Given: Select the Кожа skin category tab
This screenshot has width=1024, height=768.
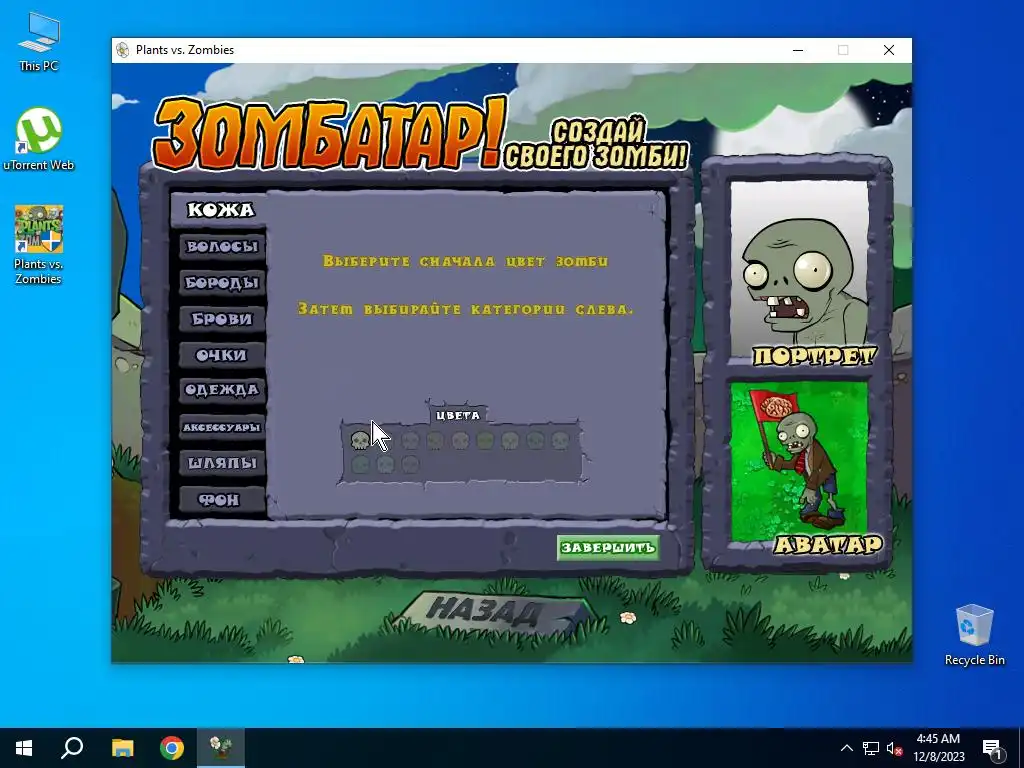Looking at the screenshot, I should click(x=221, y=210).
